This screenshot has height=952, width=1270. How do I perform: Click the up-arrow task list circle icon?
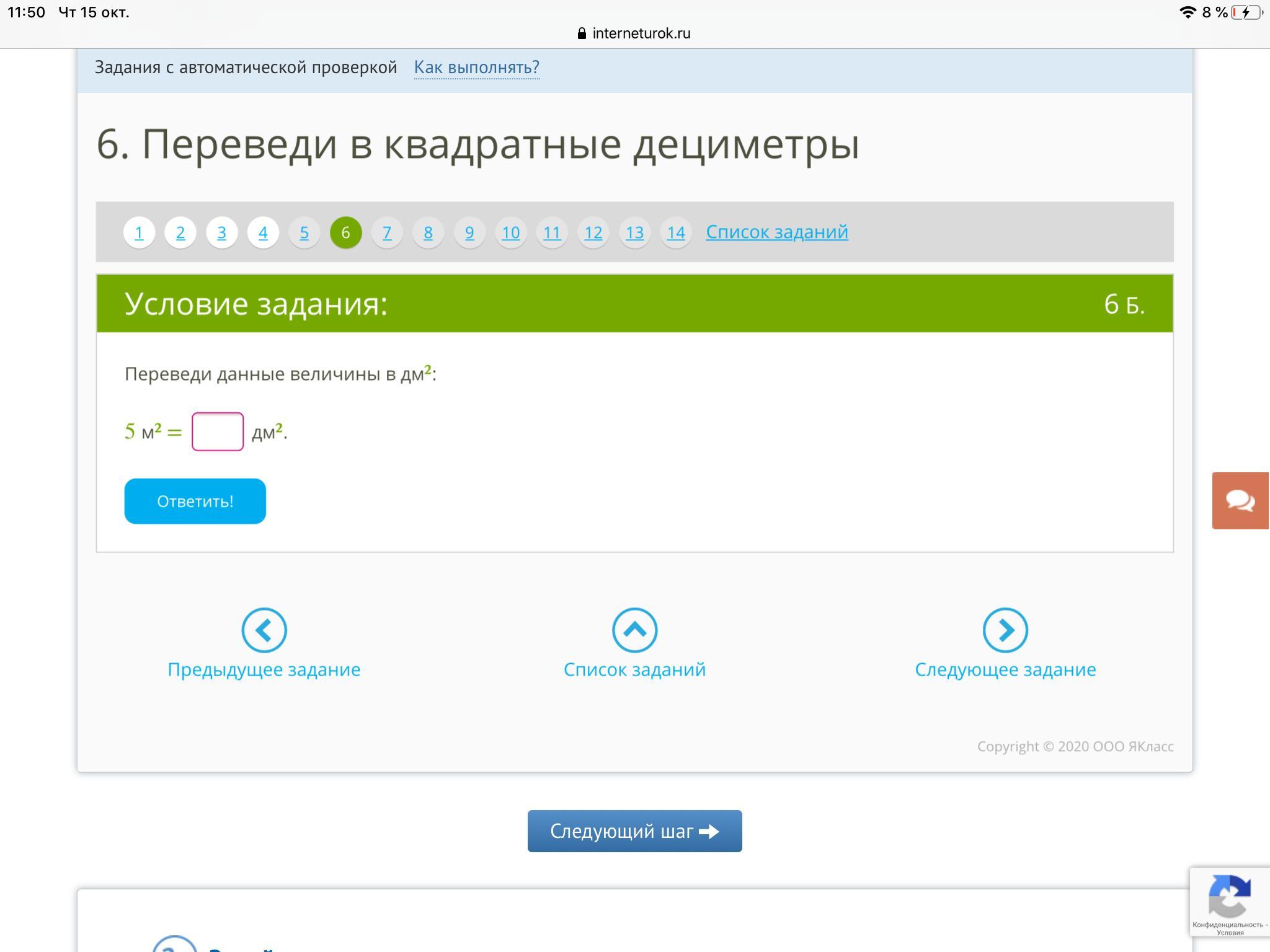(634, 630)
